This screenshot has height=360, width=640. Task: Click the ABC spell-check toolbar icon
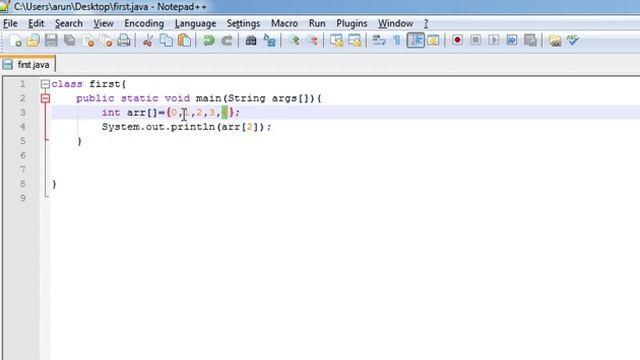click(573, 40)
